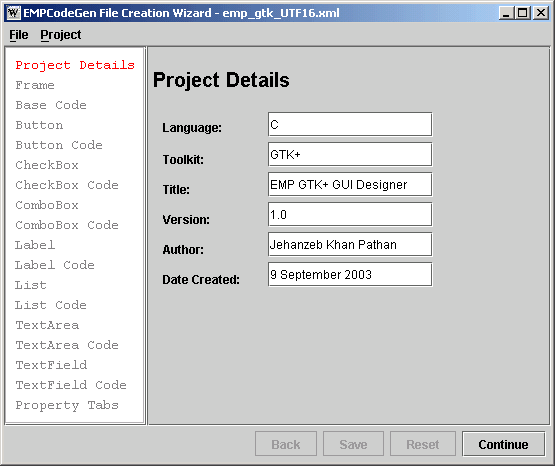Screen dimensions: 555x466
Task: Select Project Details in the step list
Action: point(75,65)
